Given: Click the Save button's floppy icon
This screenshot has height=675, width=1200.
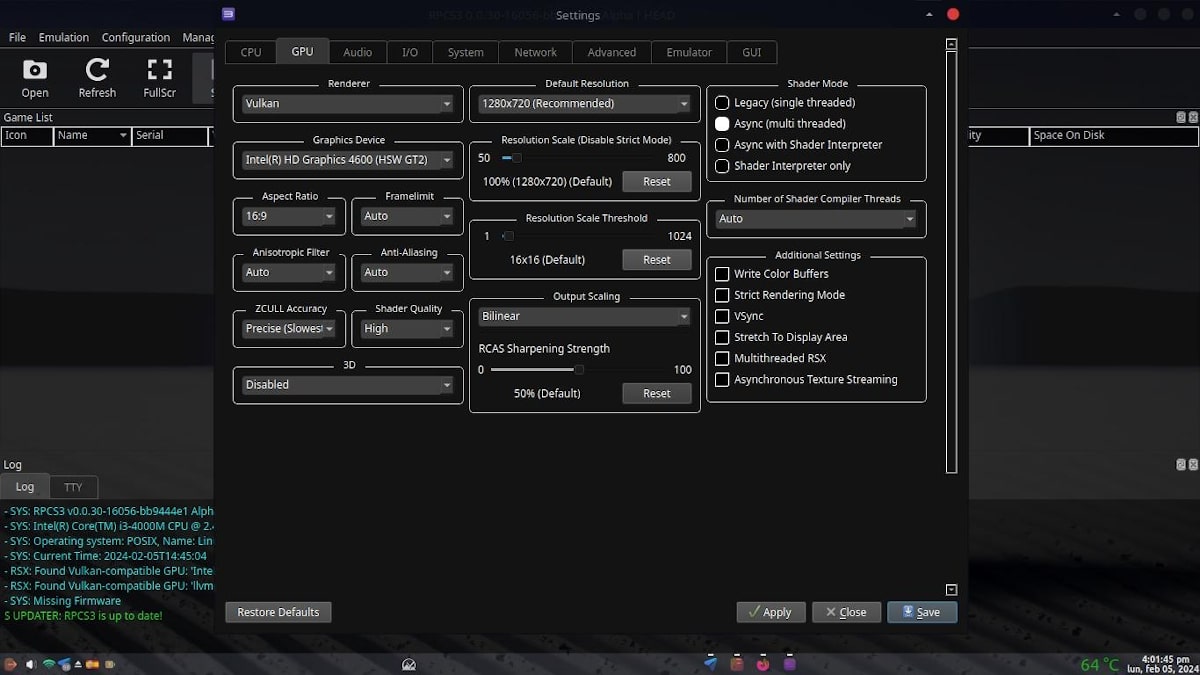Looking at the screenshot, I should (906, 612).
